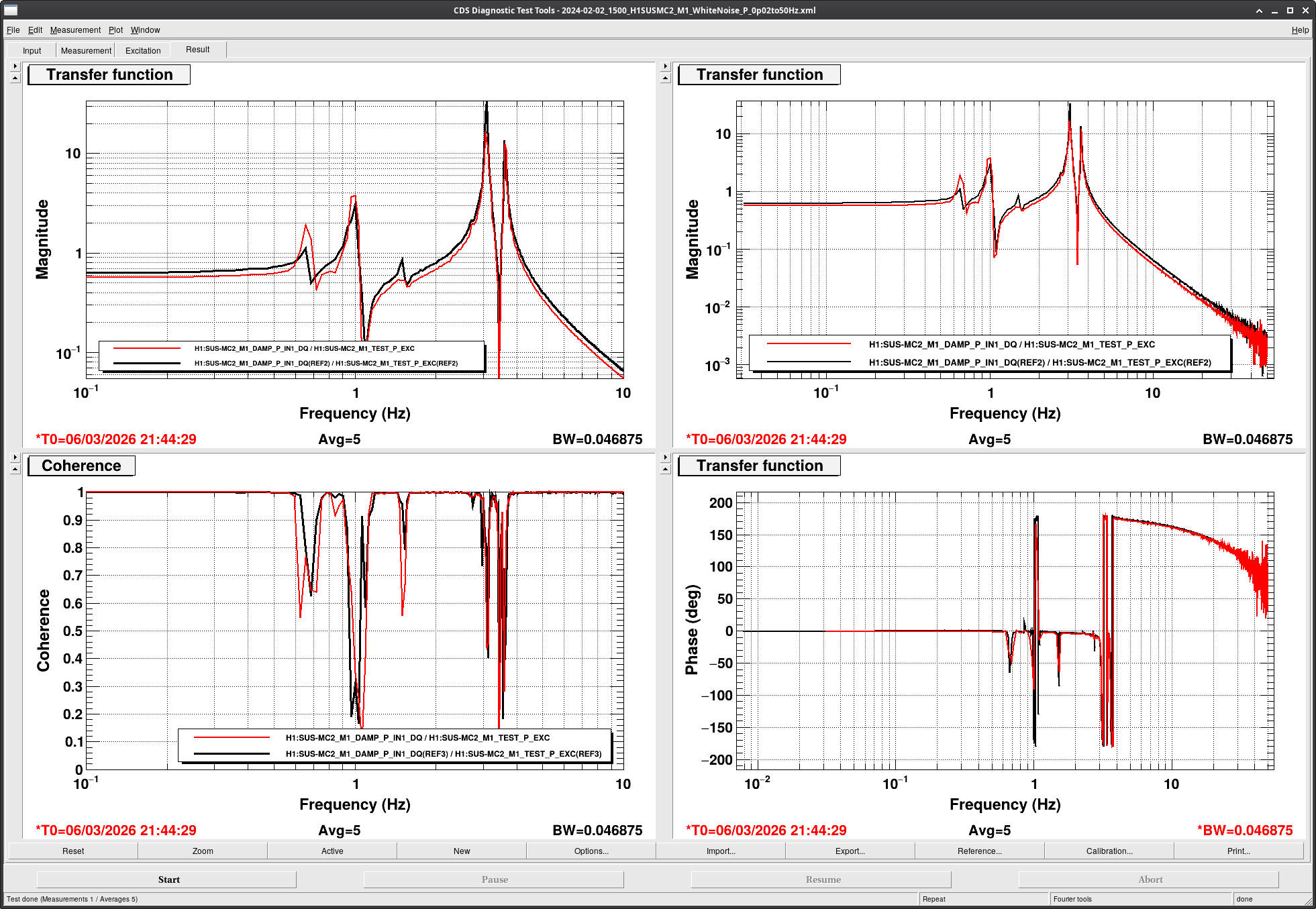
Task: Click the window shade (roll-up) title bar icon
Action: pos(1259,10)
